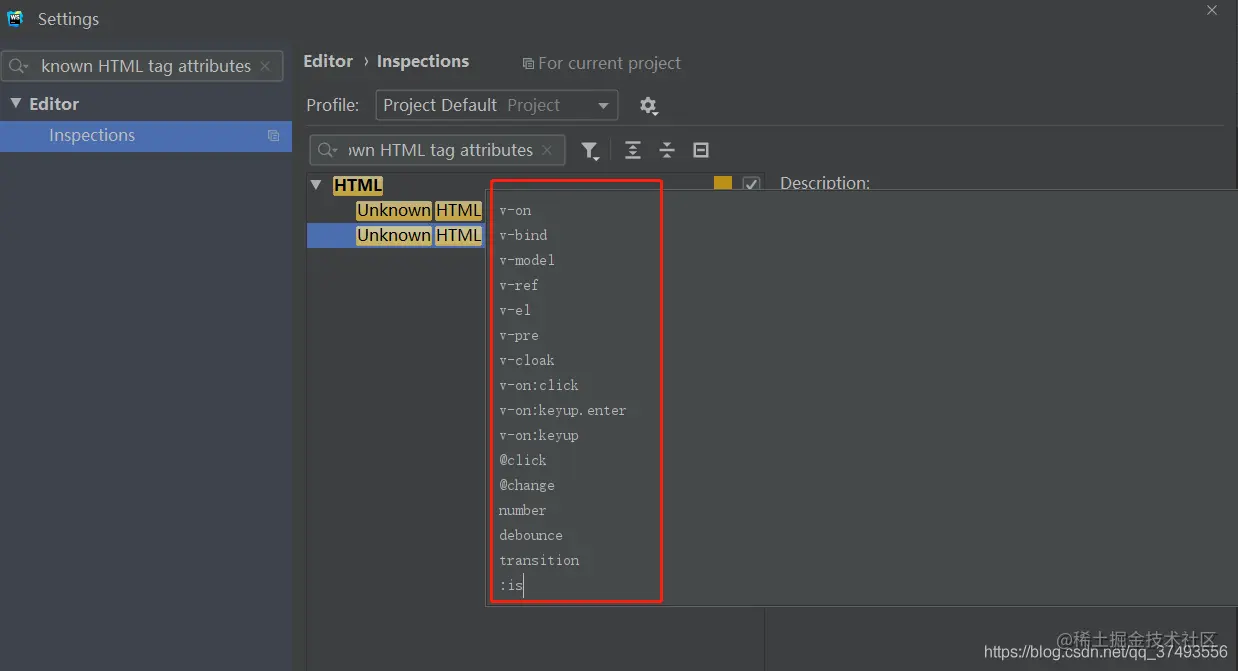The height and width of the screenshot is (671, 1238).
Task: Focus the left settings search field
Action: (x=142, y=66)
